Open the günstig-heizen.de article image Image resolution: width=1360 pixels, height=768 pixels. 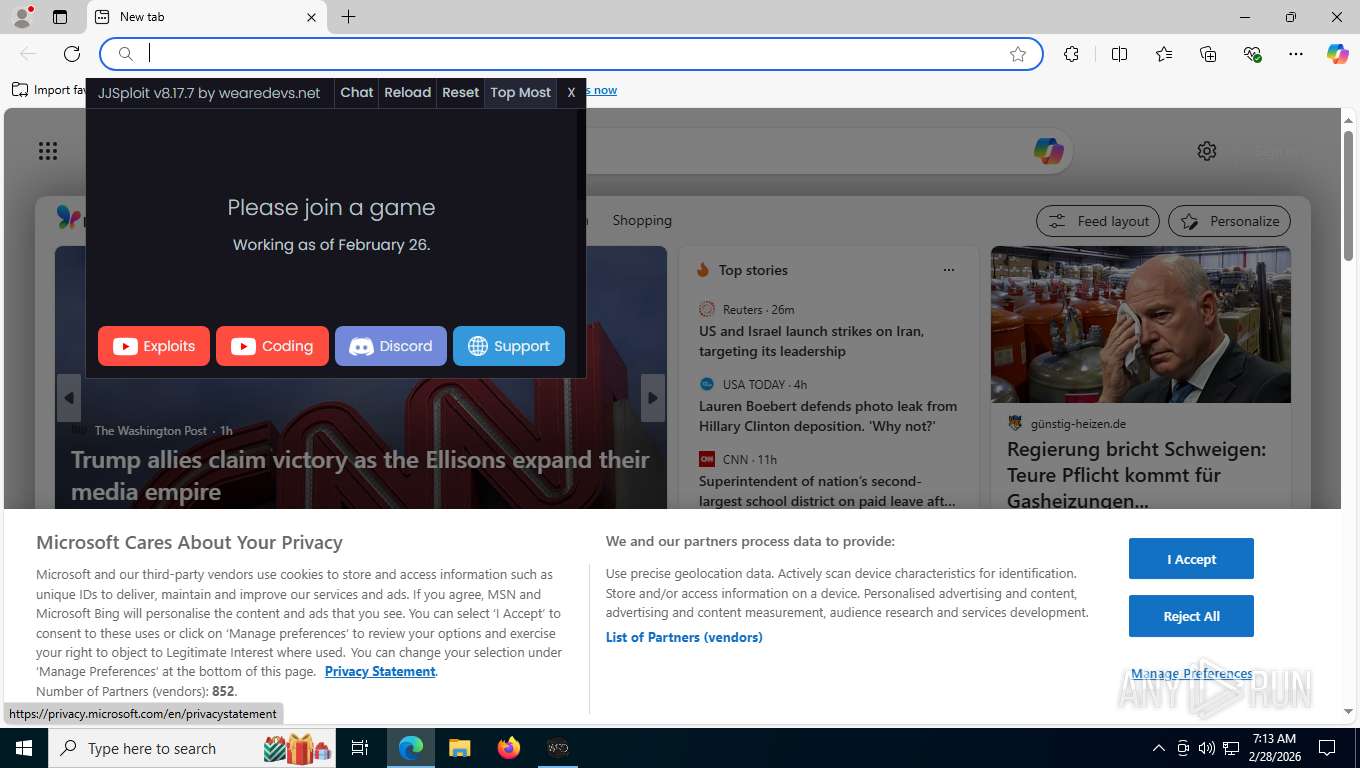click(1141, 325)
